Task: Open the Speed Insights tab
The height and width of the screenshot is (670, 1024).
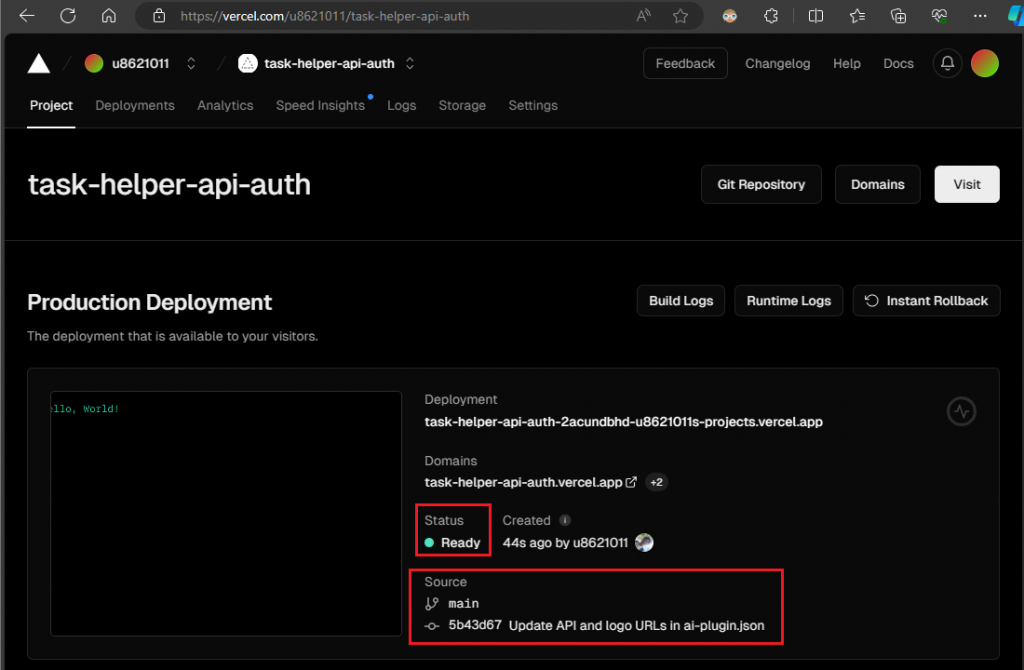Action: pos(320,105)
